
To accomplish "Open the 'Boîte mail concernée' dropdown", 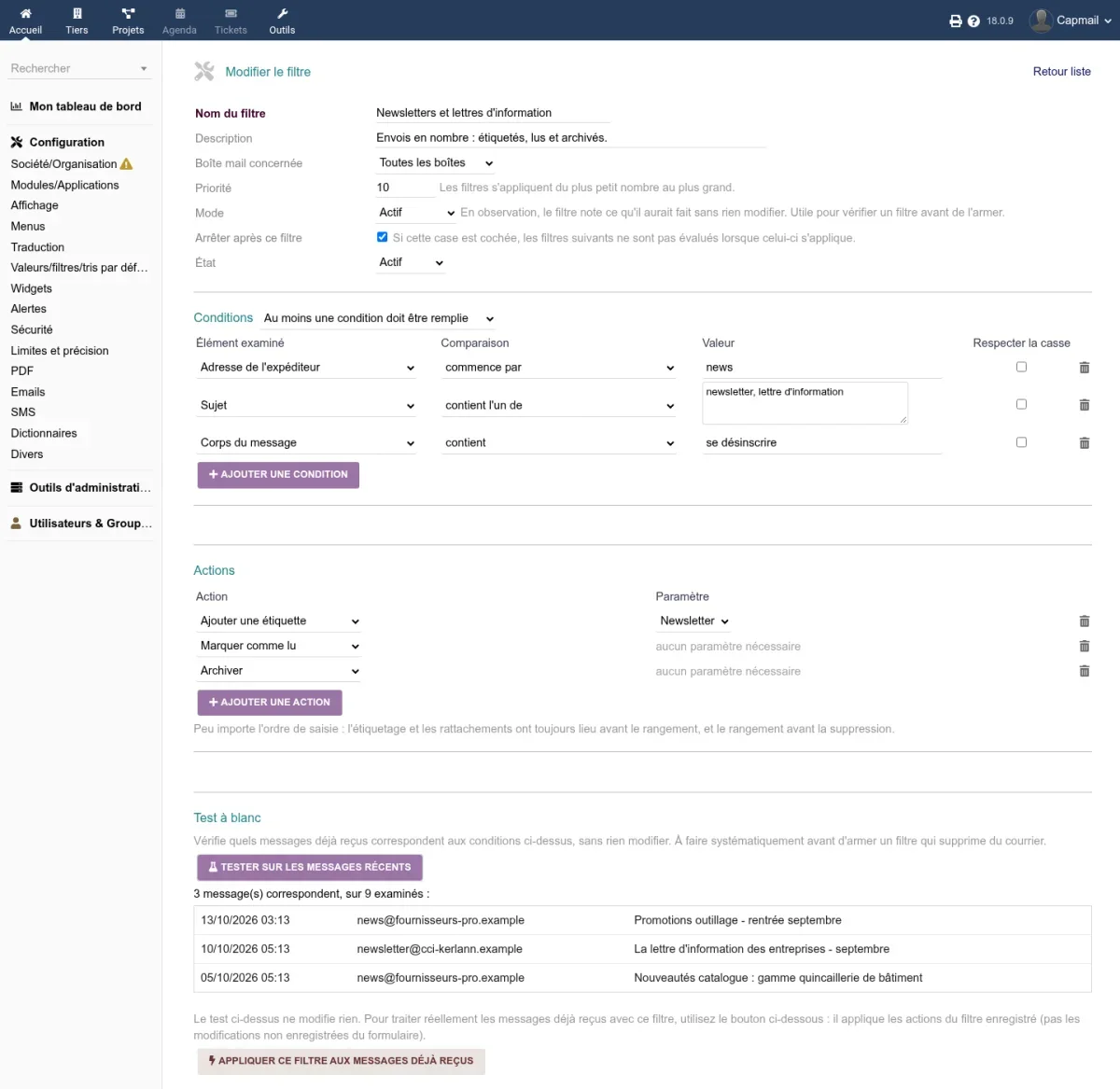I will pos(436,162).
